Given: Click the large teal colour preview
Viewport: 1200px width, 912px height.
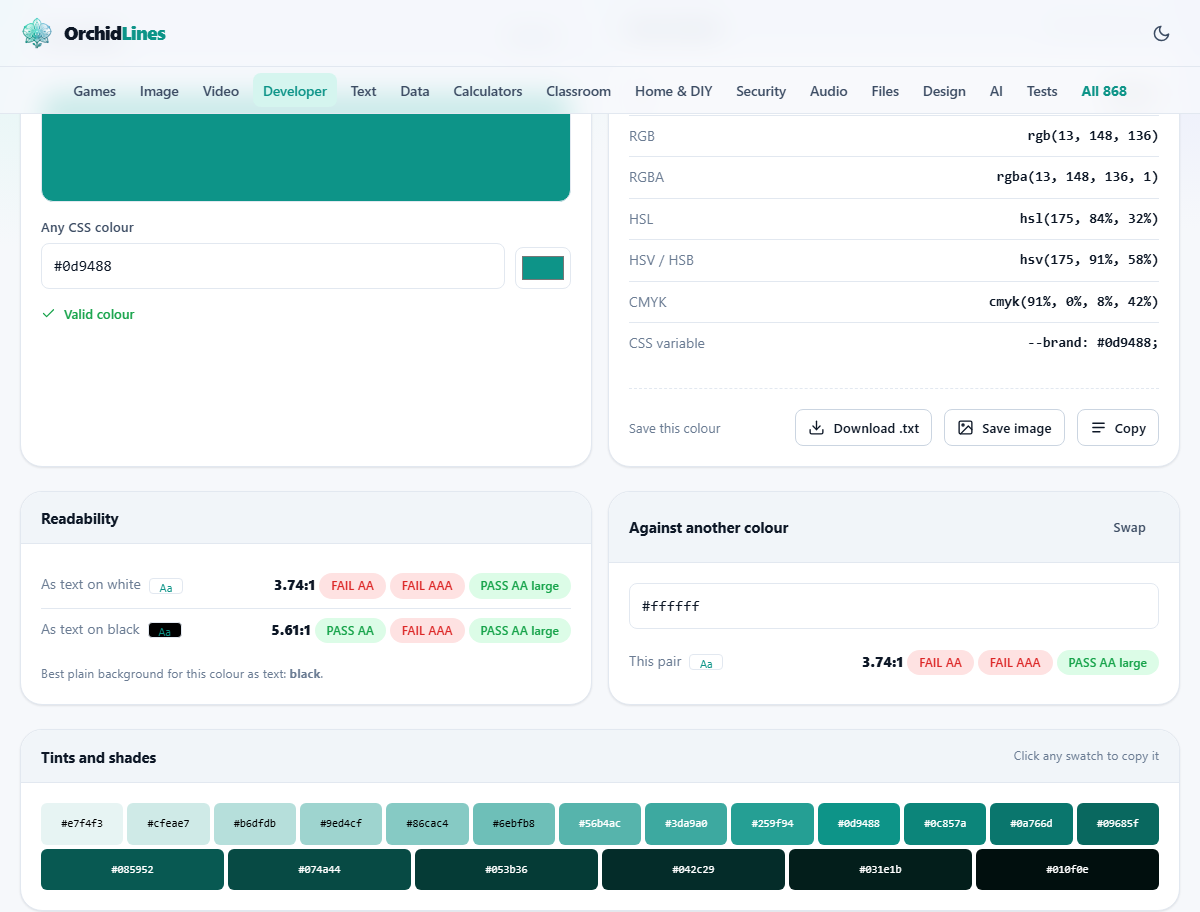Looking at the screenshot, I should [306, 157].
